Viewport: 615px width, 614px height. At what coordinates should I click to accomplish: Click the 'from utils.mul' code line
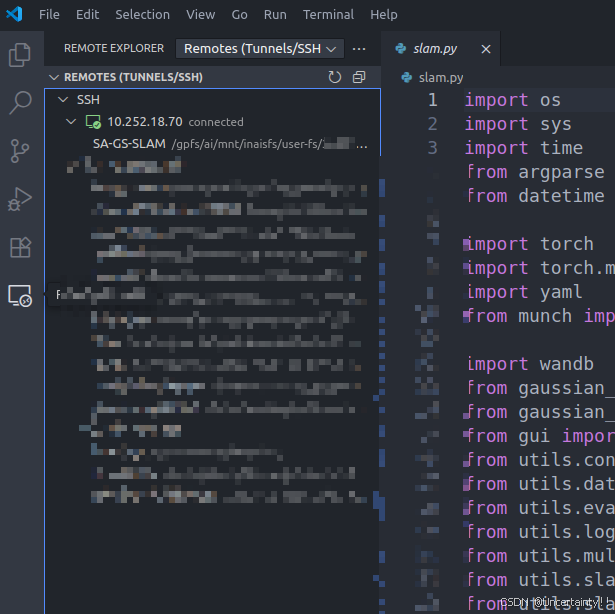click(540, 556)
